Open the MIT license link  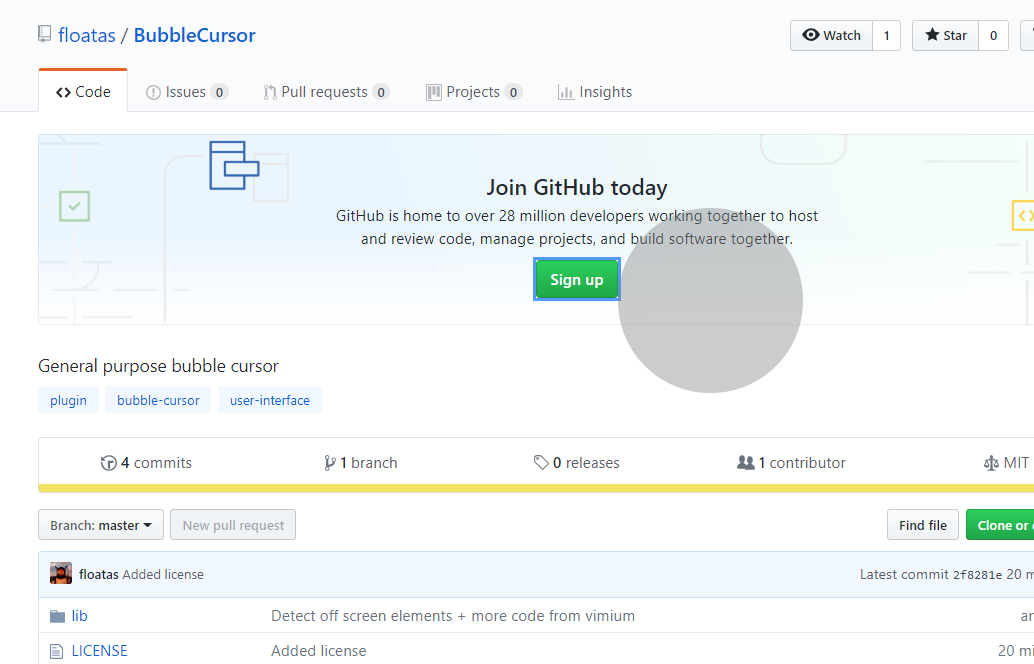pos(1006,463)
